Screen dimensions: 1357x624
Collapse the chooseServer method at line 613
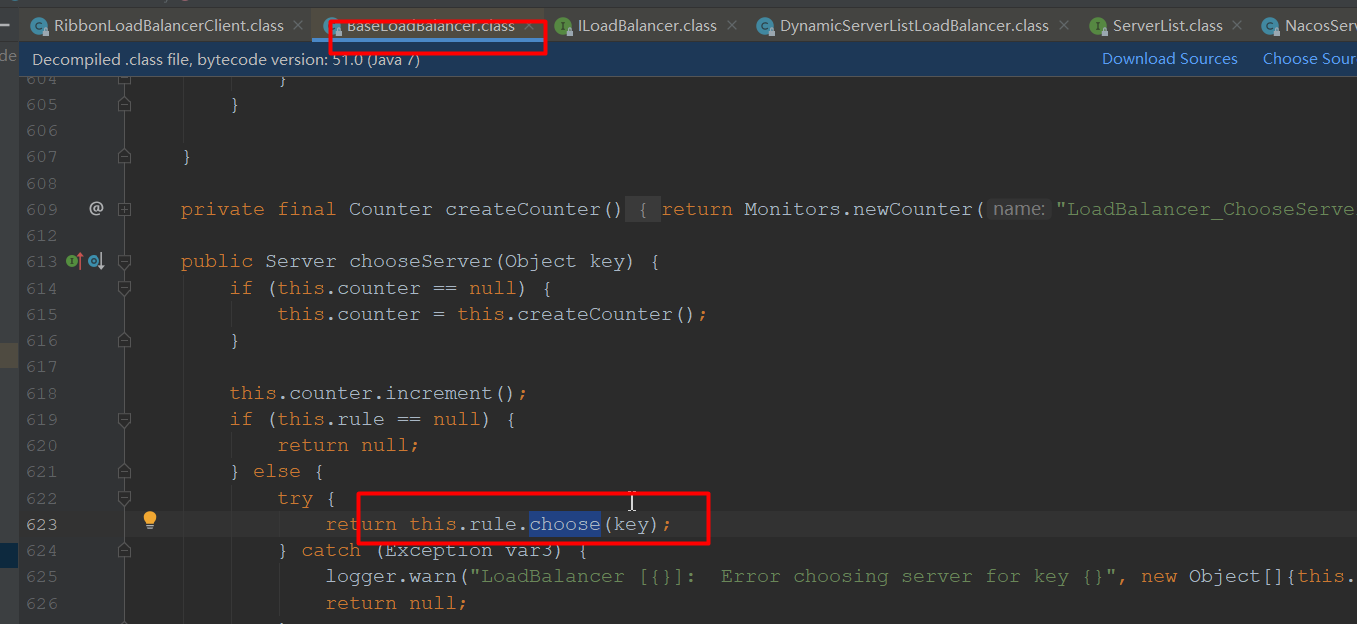point(124,262)
